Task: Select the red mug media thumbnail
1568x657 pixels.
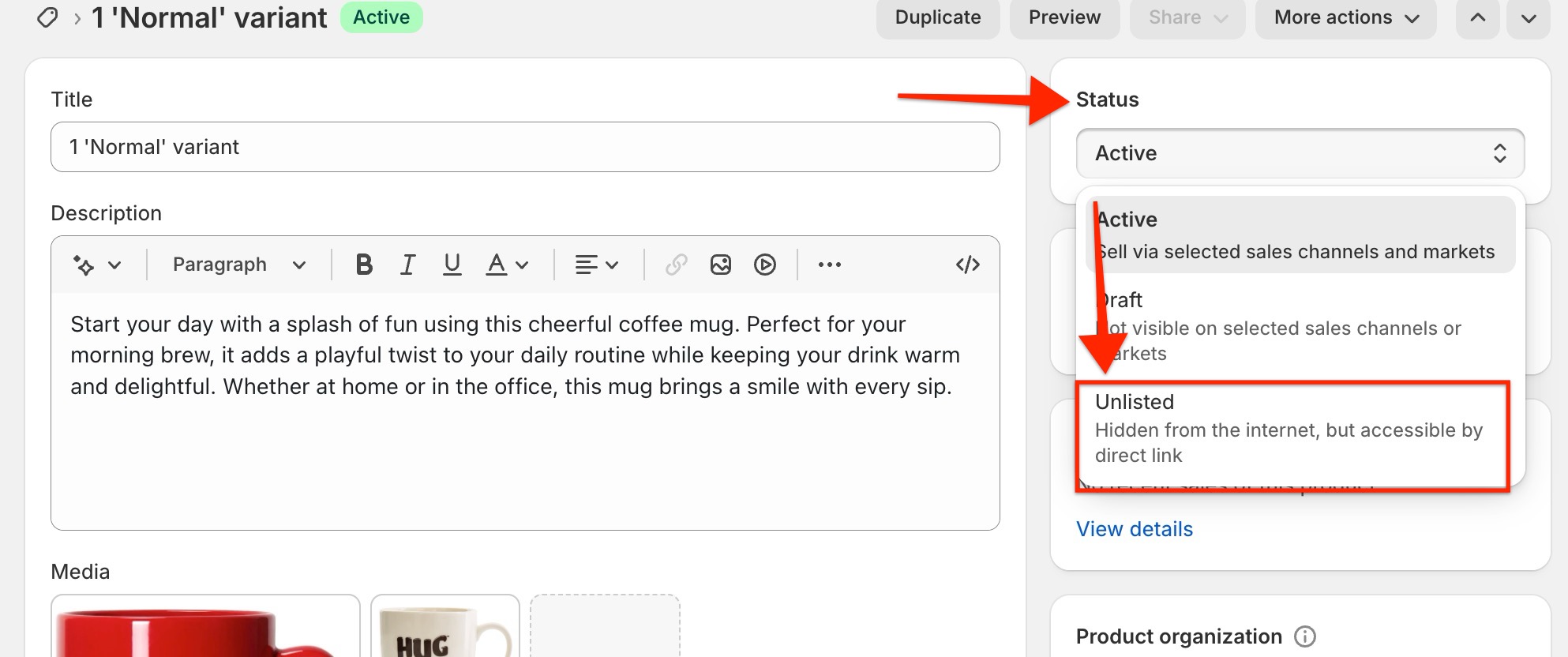Action: [x=205, y=626]
